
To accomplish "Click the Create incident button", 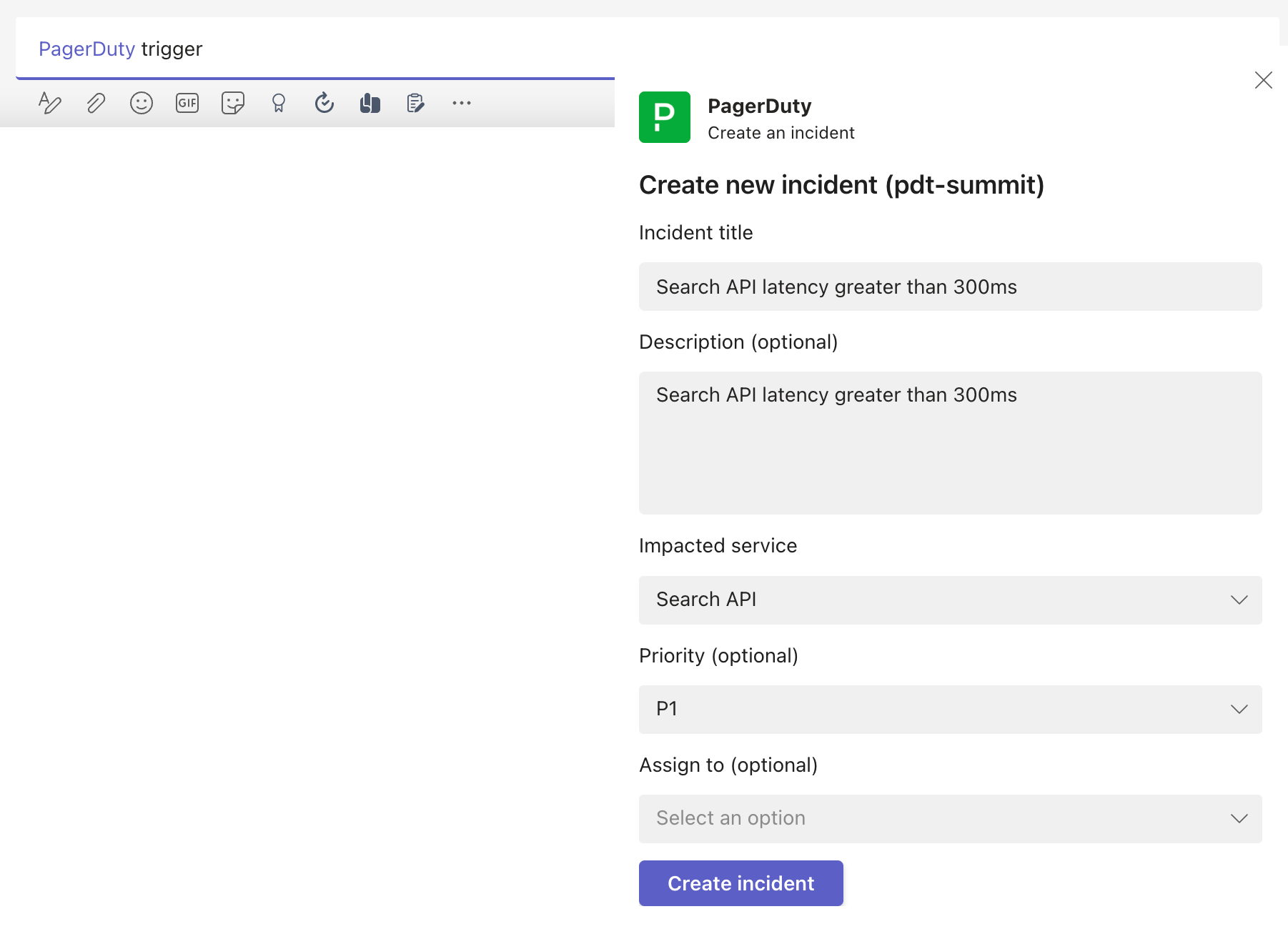I will click(741, 883).
